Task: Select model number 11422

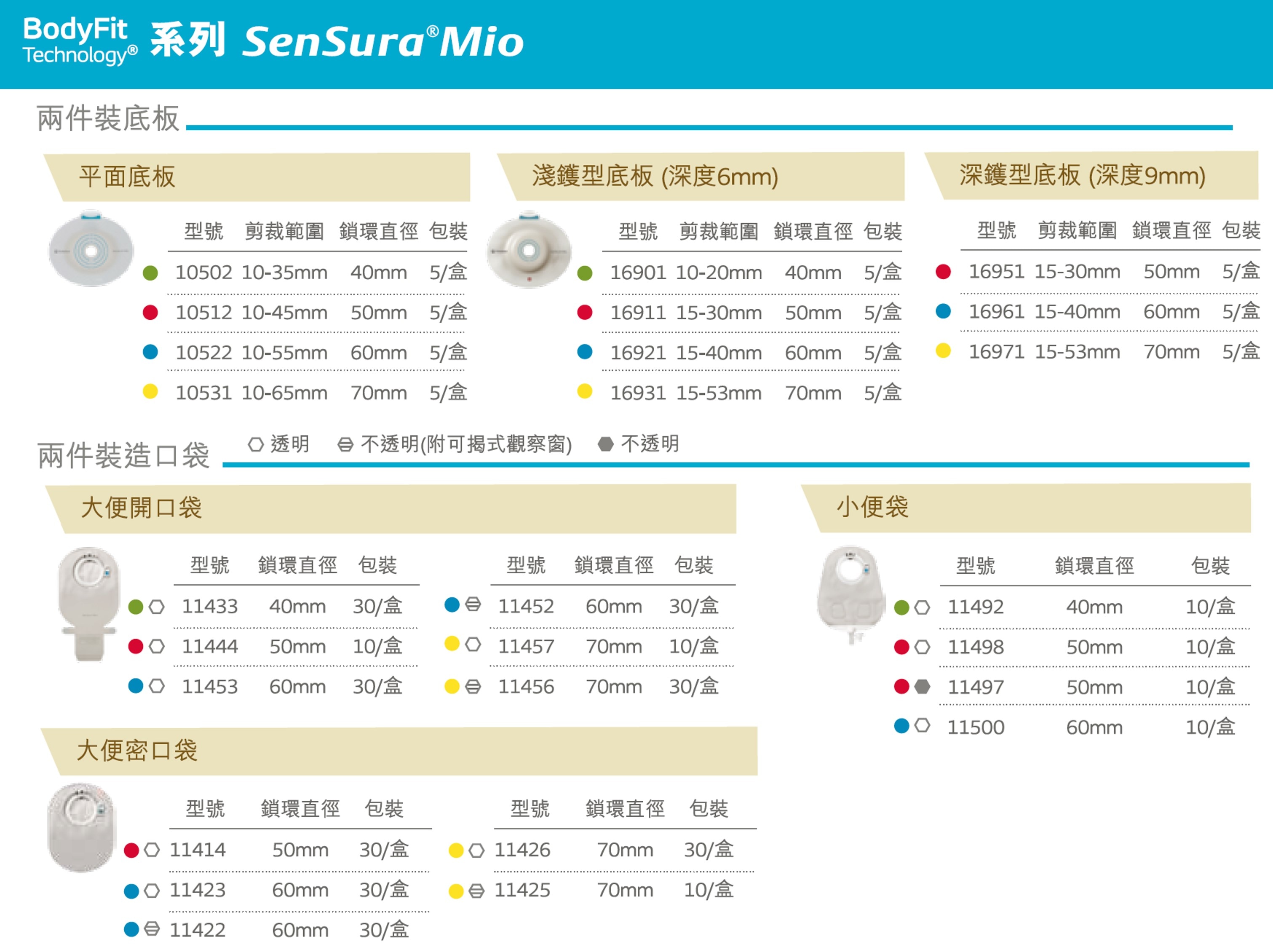Action: pos(198,930)
